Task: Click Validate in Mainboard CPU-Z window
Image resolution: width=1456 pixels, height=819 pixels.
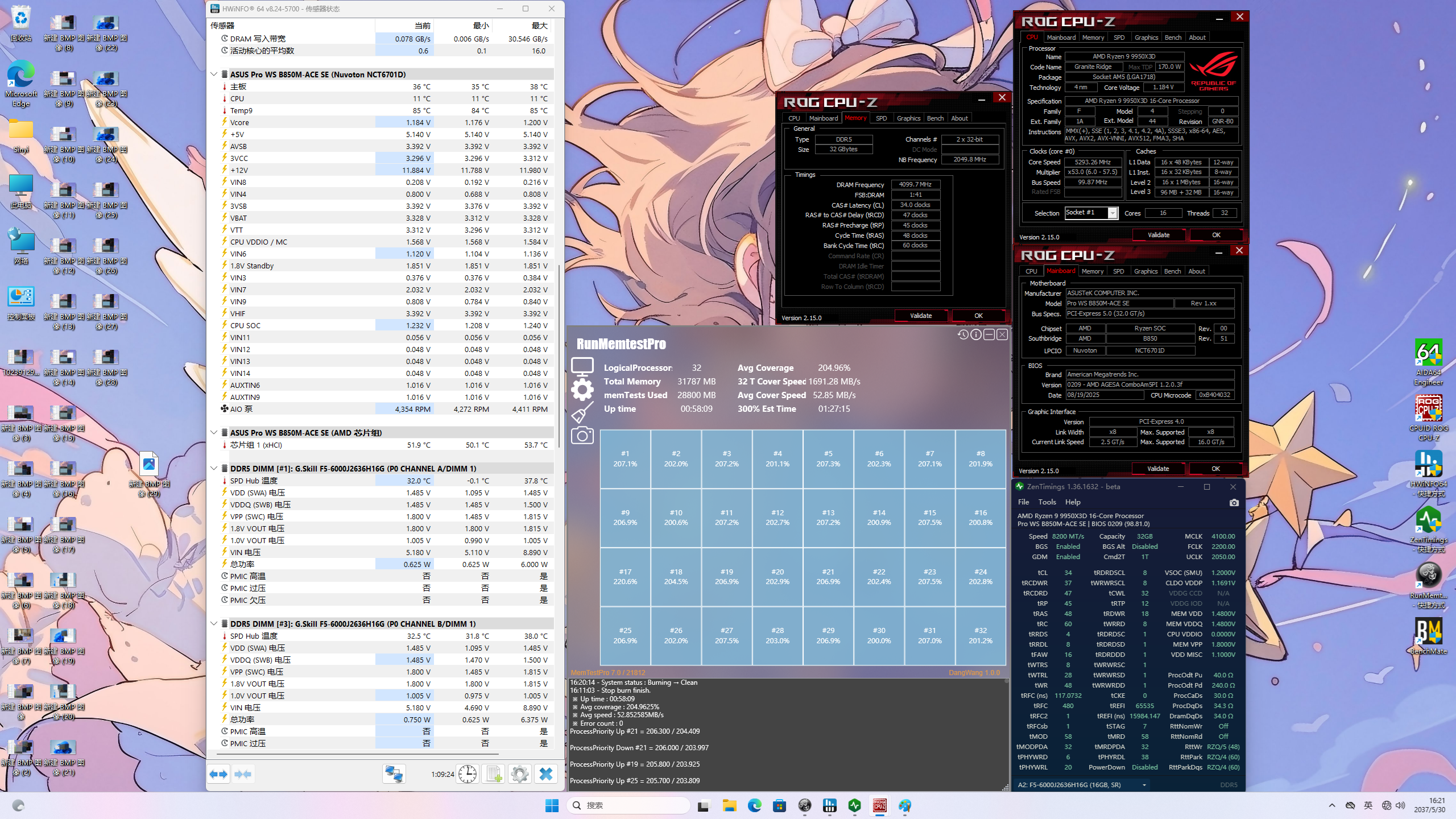Action: coord(1157,469)
